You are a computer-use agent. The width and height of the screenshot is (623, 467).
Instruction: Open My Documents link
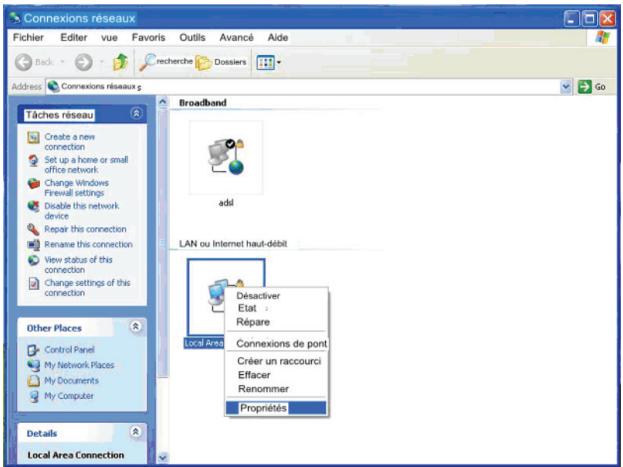tap(71, 380)
